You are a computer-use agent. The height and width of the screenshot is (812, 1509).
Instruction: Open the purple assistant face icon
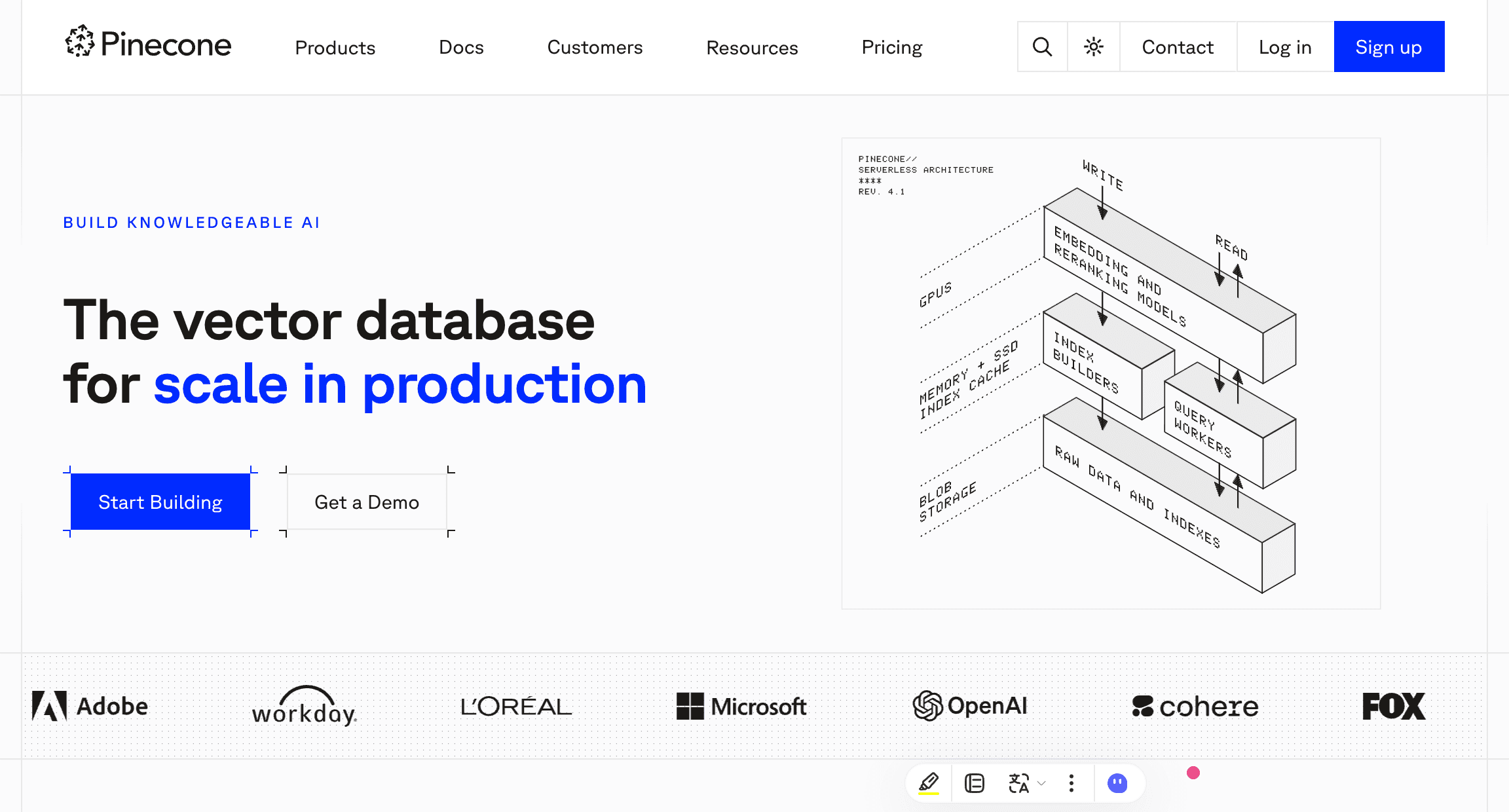[1117, 783]
